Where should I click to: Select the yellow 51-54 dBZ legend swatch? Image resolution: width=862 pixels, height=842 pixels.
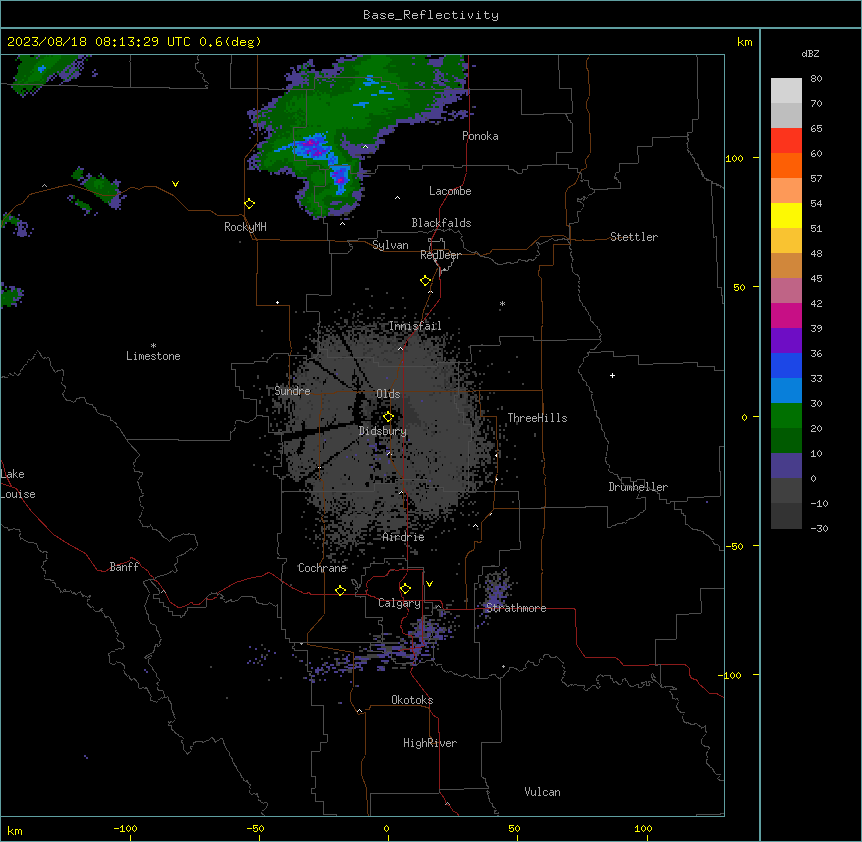pyautogui.click(x=786, y=215)
